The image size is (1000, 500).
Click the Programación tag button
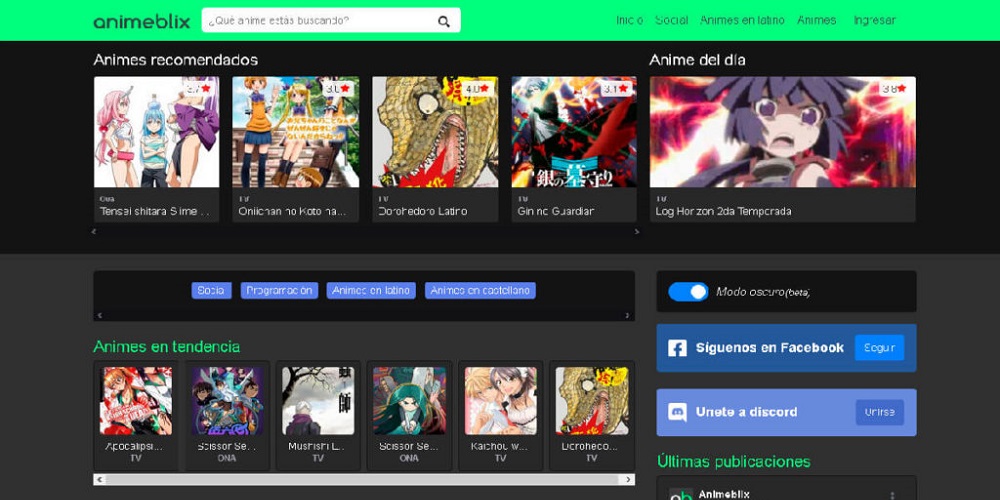coord(279,290)
